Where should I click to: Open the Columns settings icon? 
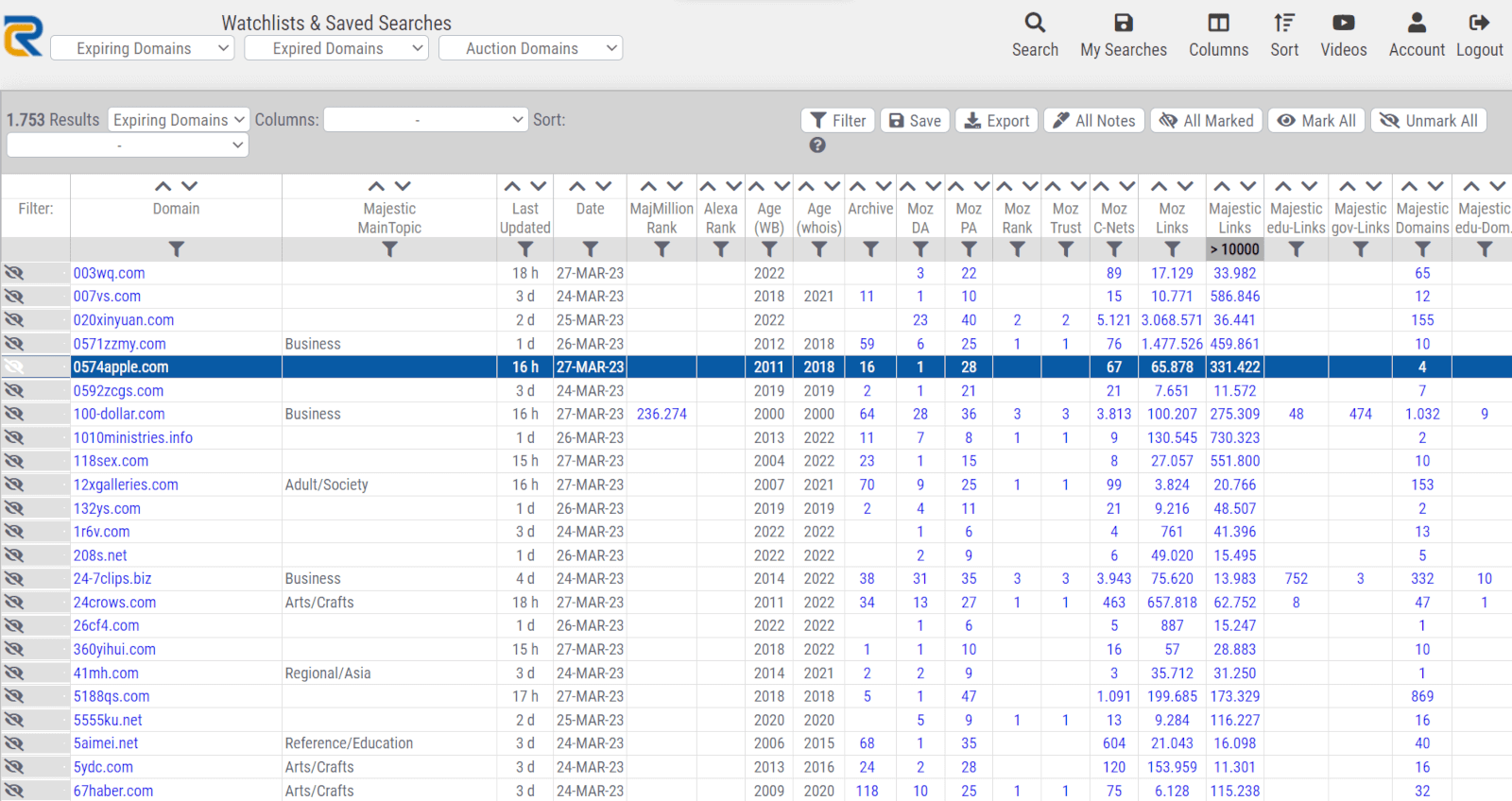[1219, 23]
